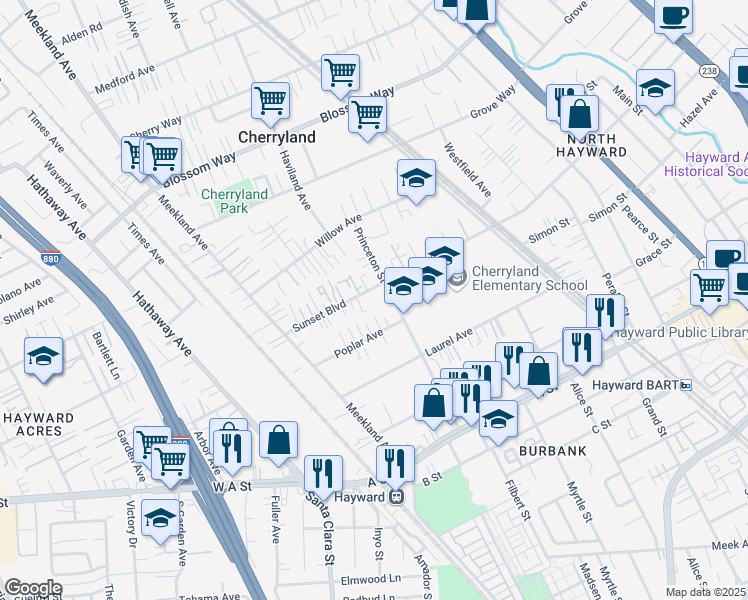Click the Sunset Blvd street label
Image resolution: width=748 pixels, height=600 pixels.
319,317
